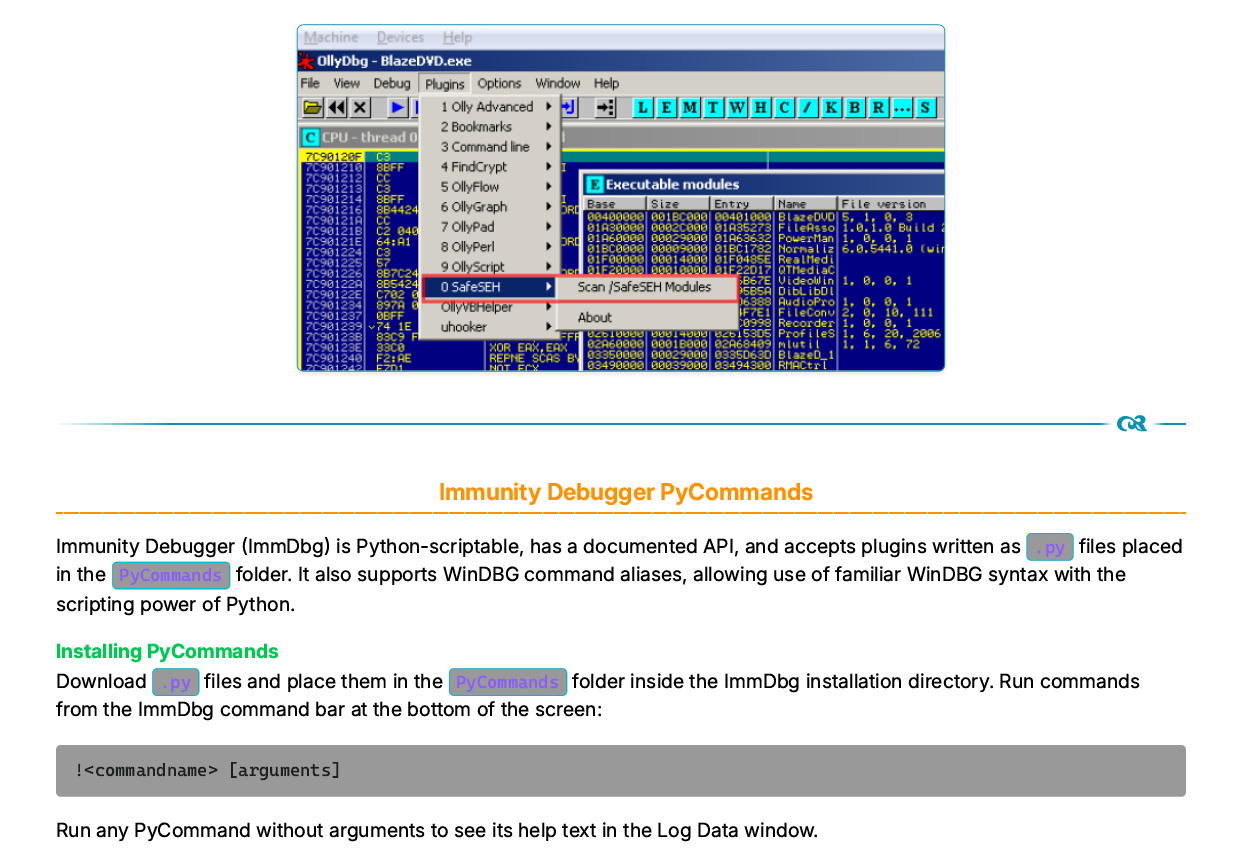The width and height of the screenshot is (1259, 851).
Task: Open Threads window with T toolbar button
Action: click(x=714, y=107)
